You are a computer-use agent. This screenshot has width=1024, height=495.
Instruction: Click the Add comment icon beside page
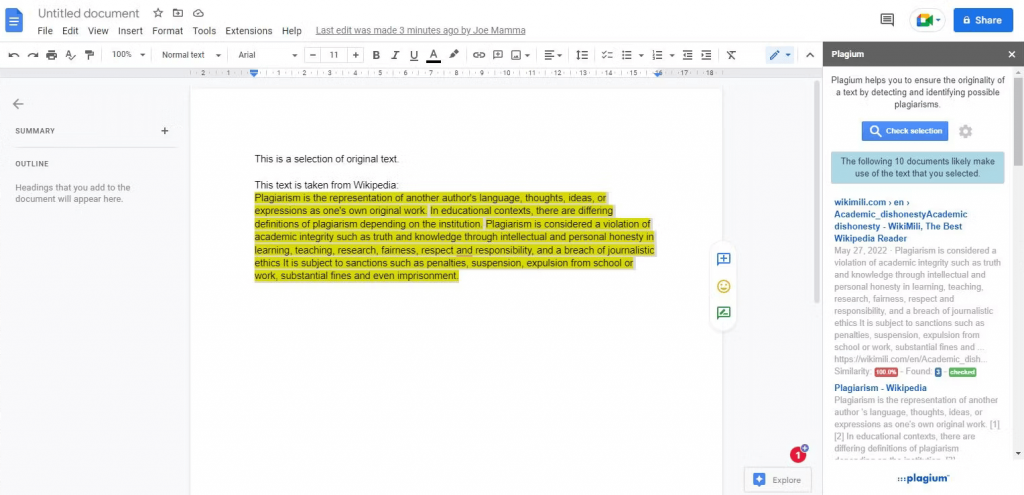pyautogui.click(x=724, y=260)
